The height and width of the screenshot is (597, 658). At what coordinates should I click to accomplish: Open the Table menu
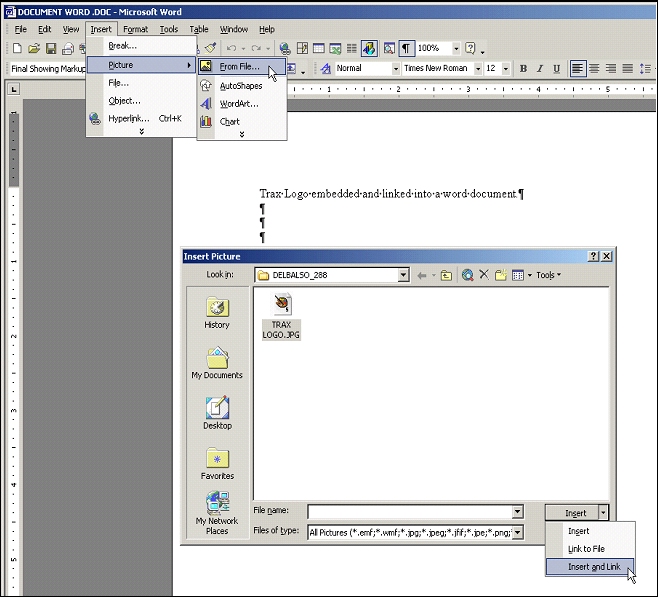(x=198, y=29)
